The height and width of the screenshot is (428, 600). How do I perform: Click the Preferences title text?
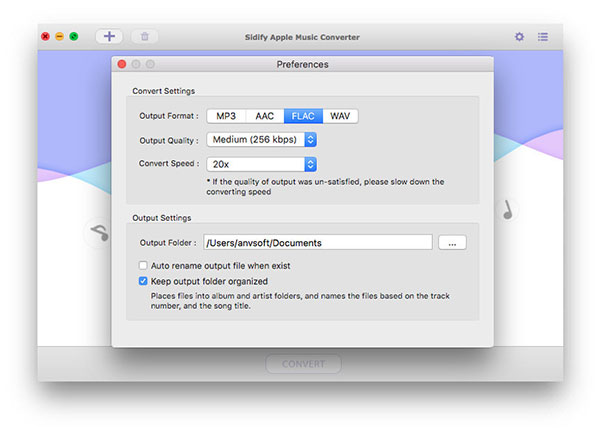point(302,64)
